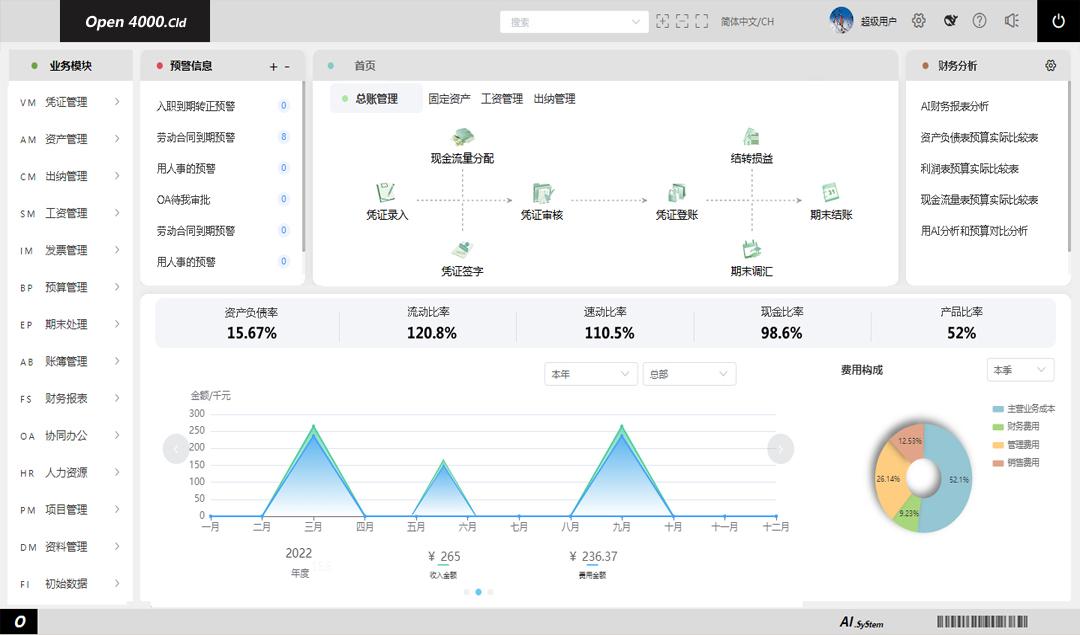Open the 凭证登账 posting icon
Viewport: 1080px width, 635px height.
(677, 192)
